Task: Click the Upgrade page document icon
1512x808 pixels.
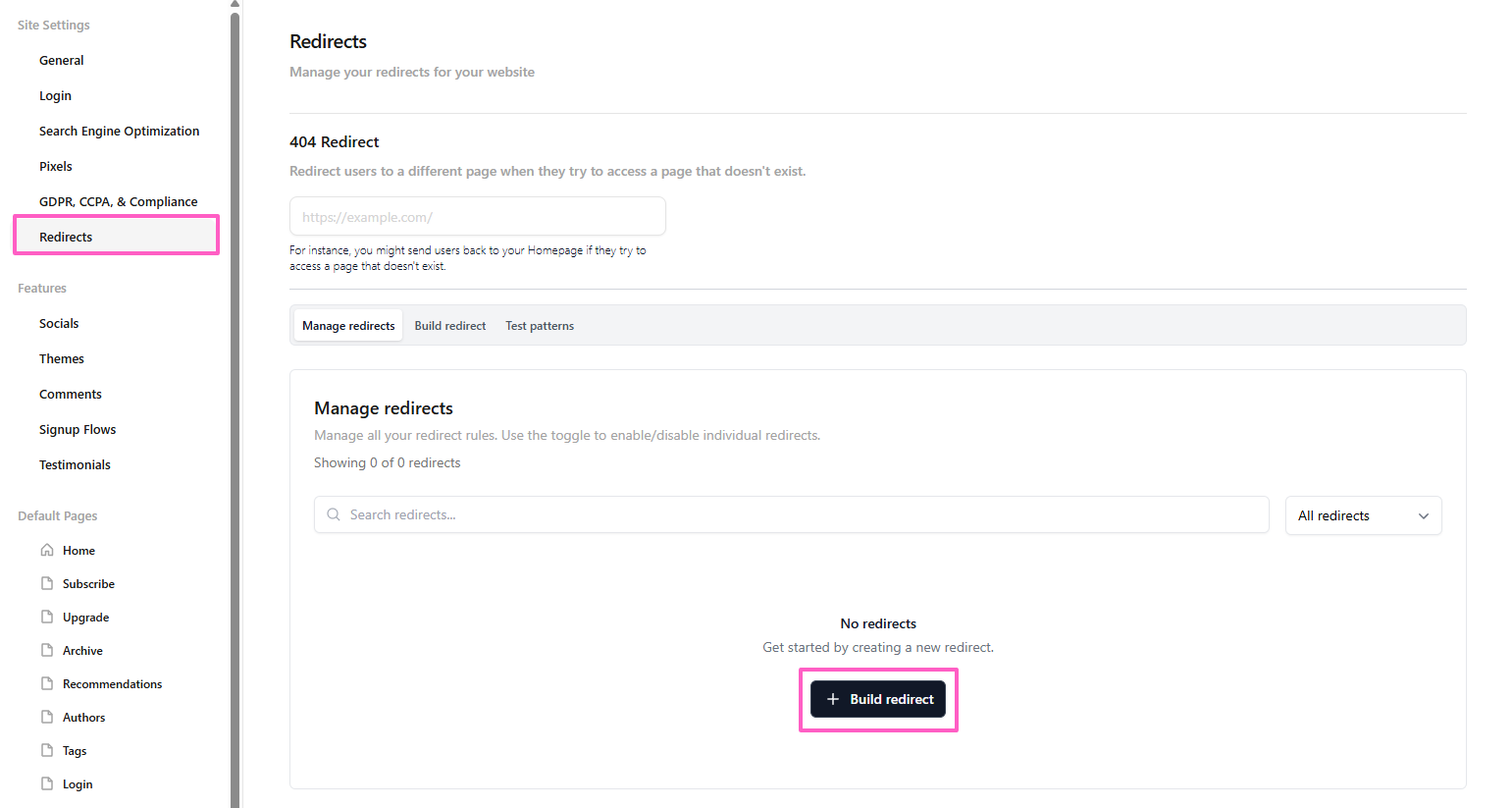Action: (47, 617)
